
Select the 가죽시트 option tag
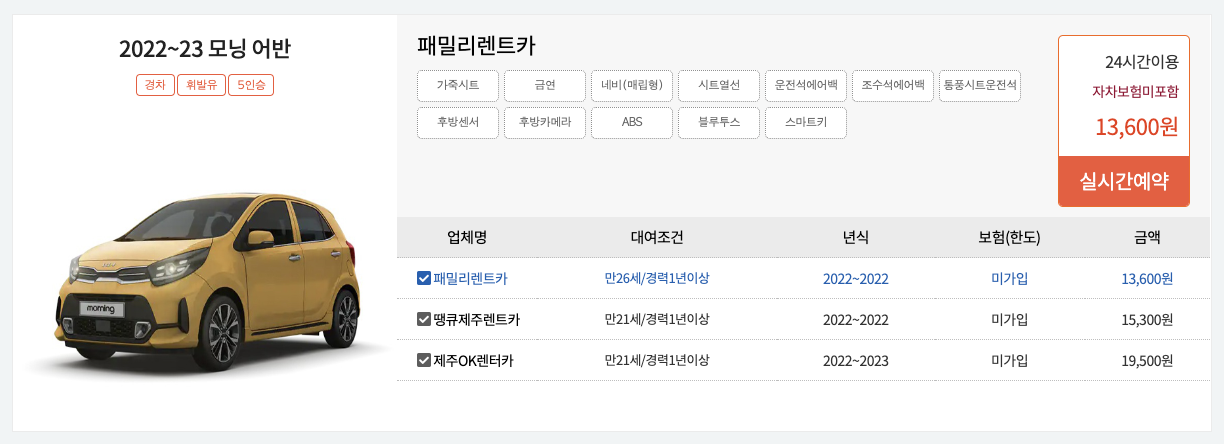pyautogui.click(x=458, y=86)
